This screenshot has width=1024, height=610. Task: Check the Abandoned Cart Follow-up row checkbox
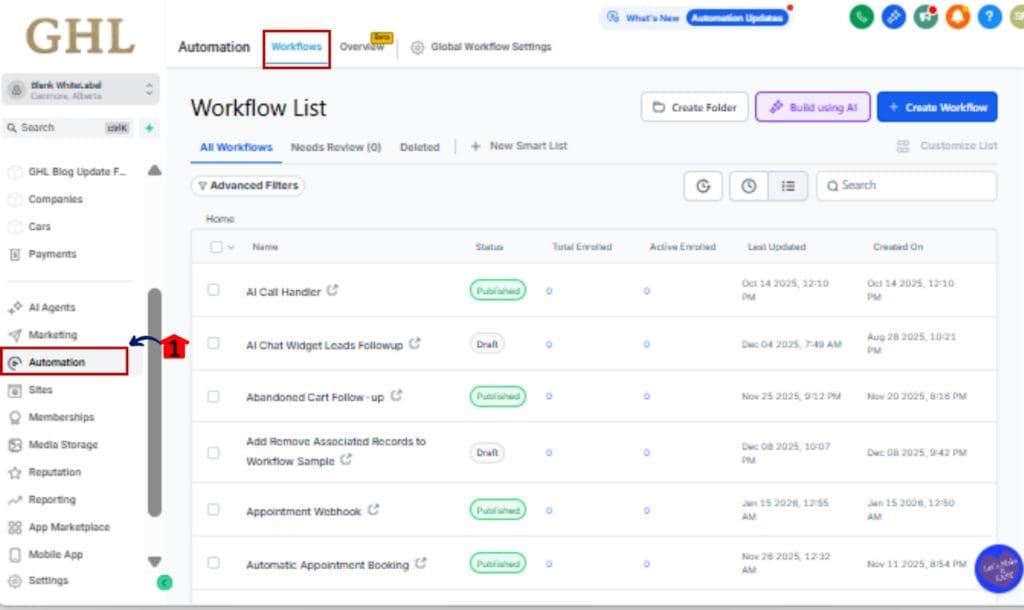pyautogui.click(x=212, y=396)
